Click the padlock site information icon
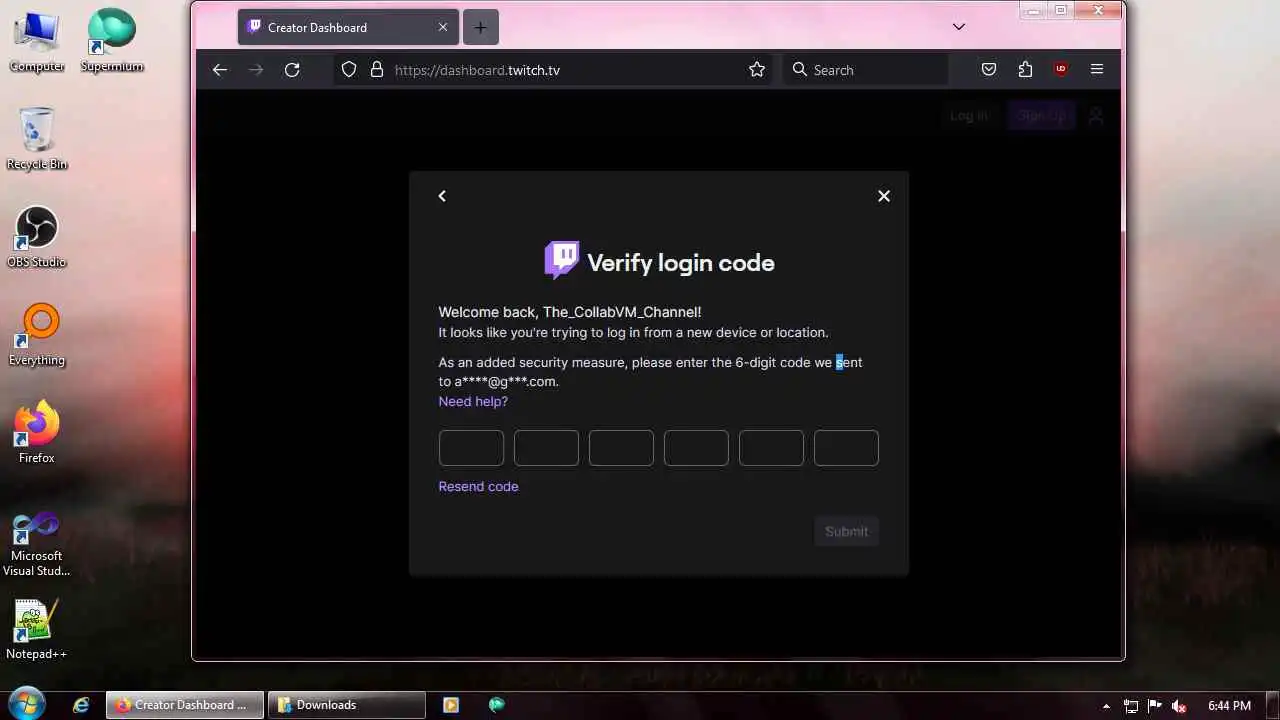The width and height of the screenshot is (1280, 720). click(x=377, y=70)
